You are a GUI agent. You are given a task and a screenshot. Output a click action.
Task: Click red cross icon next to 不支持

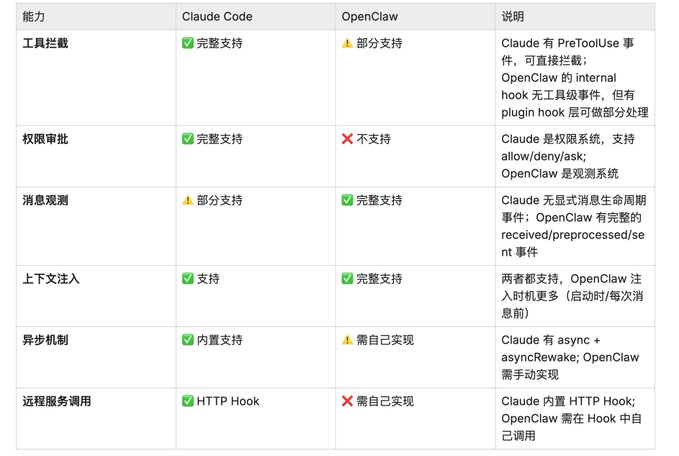(347, 139)
